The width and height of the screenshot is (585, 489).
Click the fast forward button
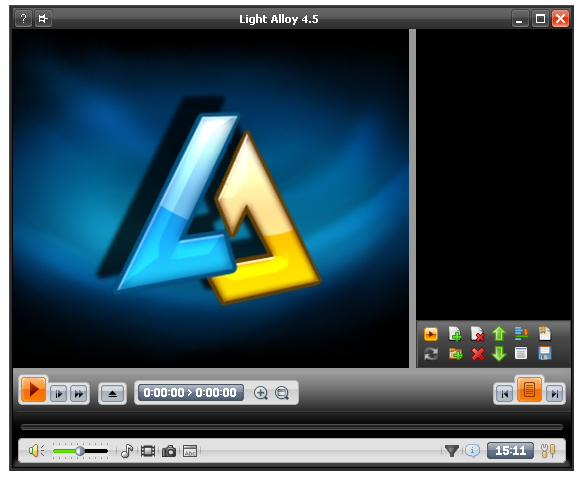pos(79,394)
